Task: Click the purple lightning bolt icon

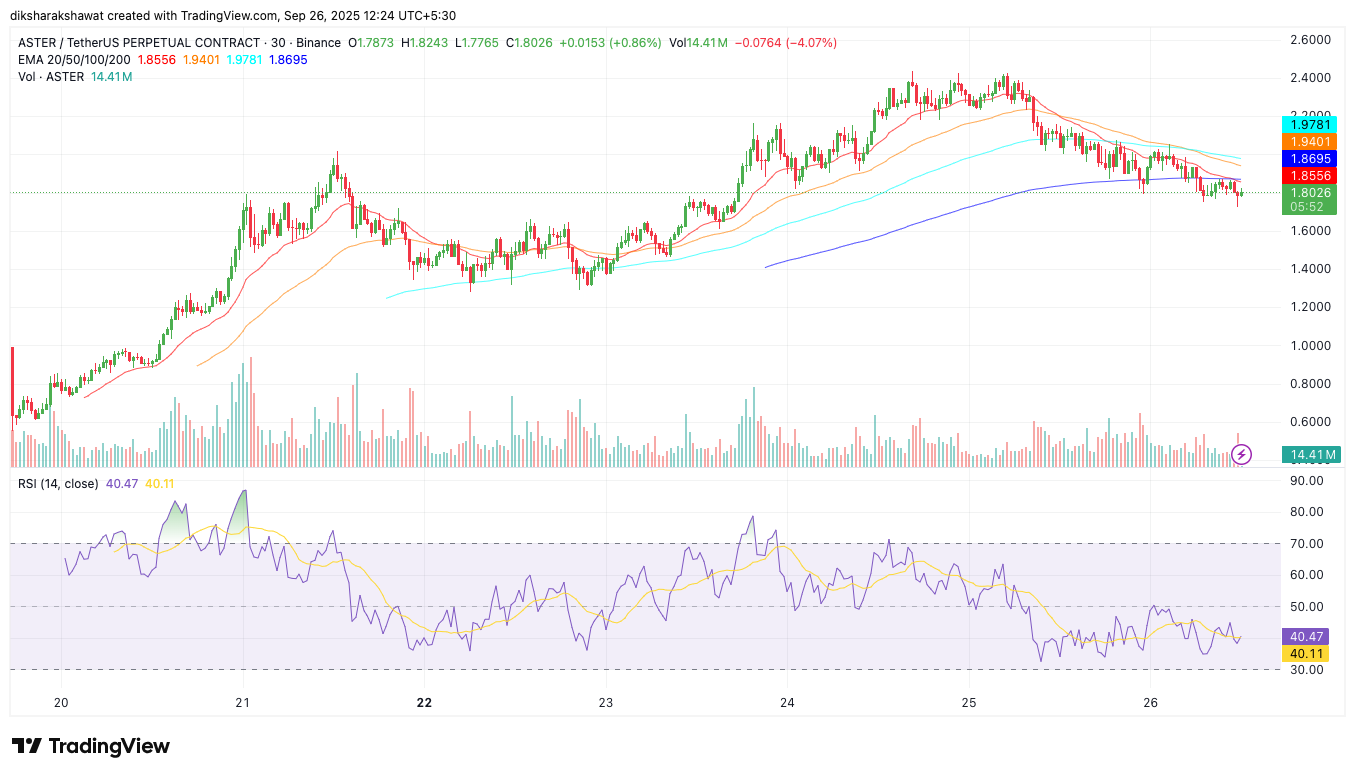Action: click(1241, 455)
